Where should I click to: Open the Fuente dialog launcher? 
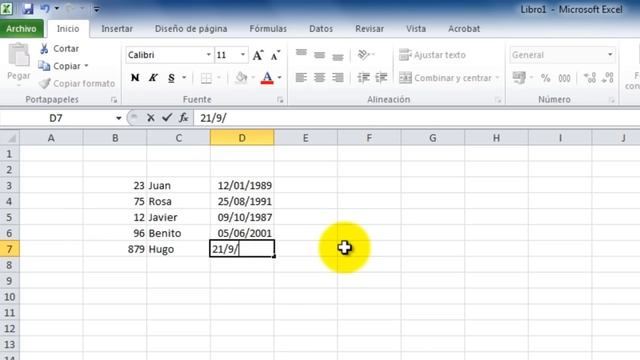coord(280,100)
